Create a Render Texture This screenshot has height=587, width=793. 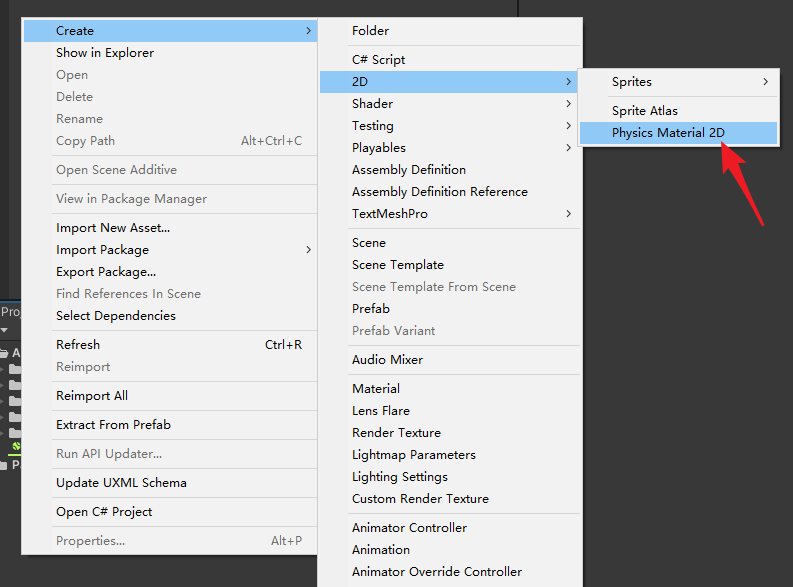tap(449, 433)
